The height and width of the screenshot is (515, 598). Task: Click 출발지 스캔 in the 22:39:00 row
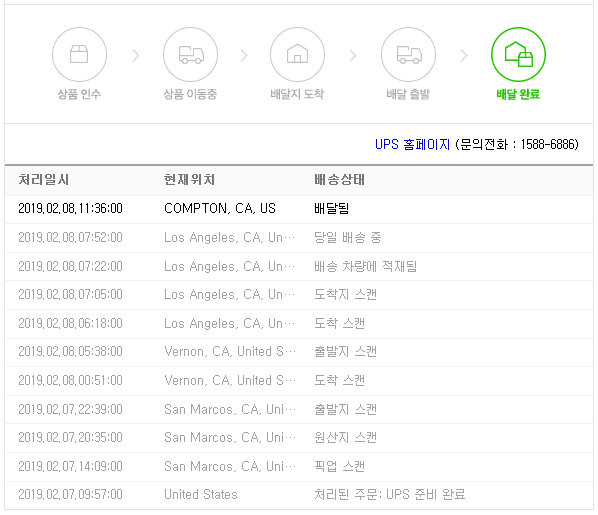coord(346,409)
